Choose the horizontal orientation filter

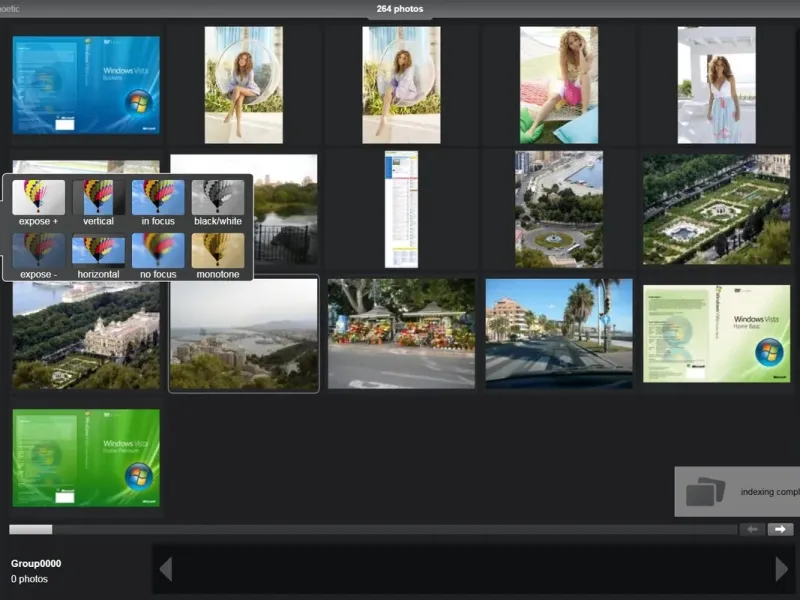98,250
